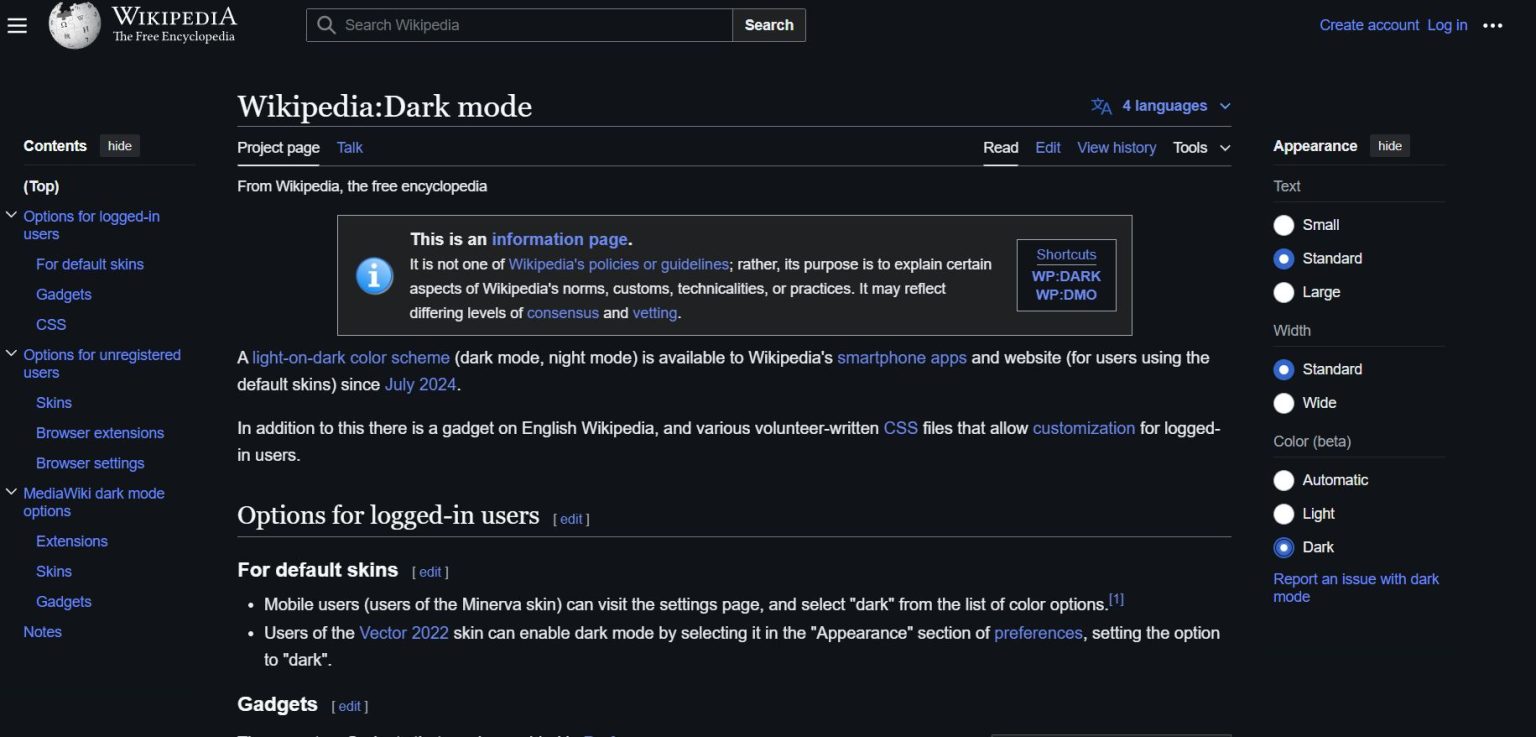Select Large text size
Viewport: 1536px width, 737px height.
click(1284, 292)
